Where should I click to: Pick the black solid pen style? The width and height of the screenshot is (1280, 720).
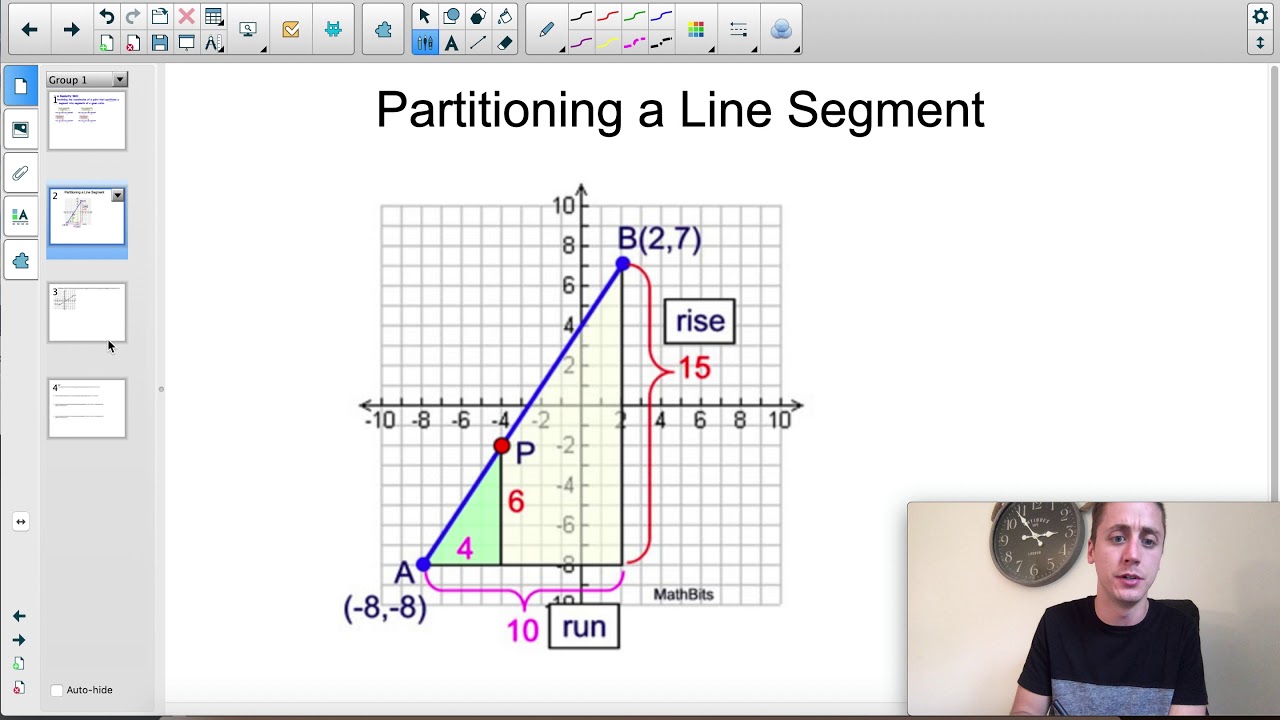pyautogui.click(x=581, y=16)
